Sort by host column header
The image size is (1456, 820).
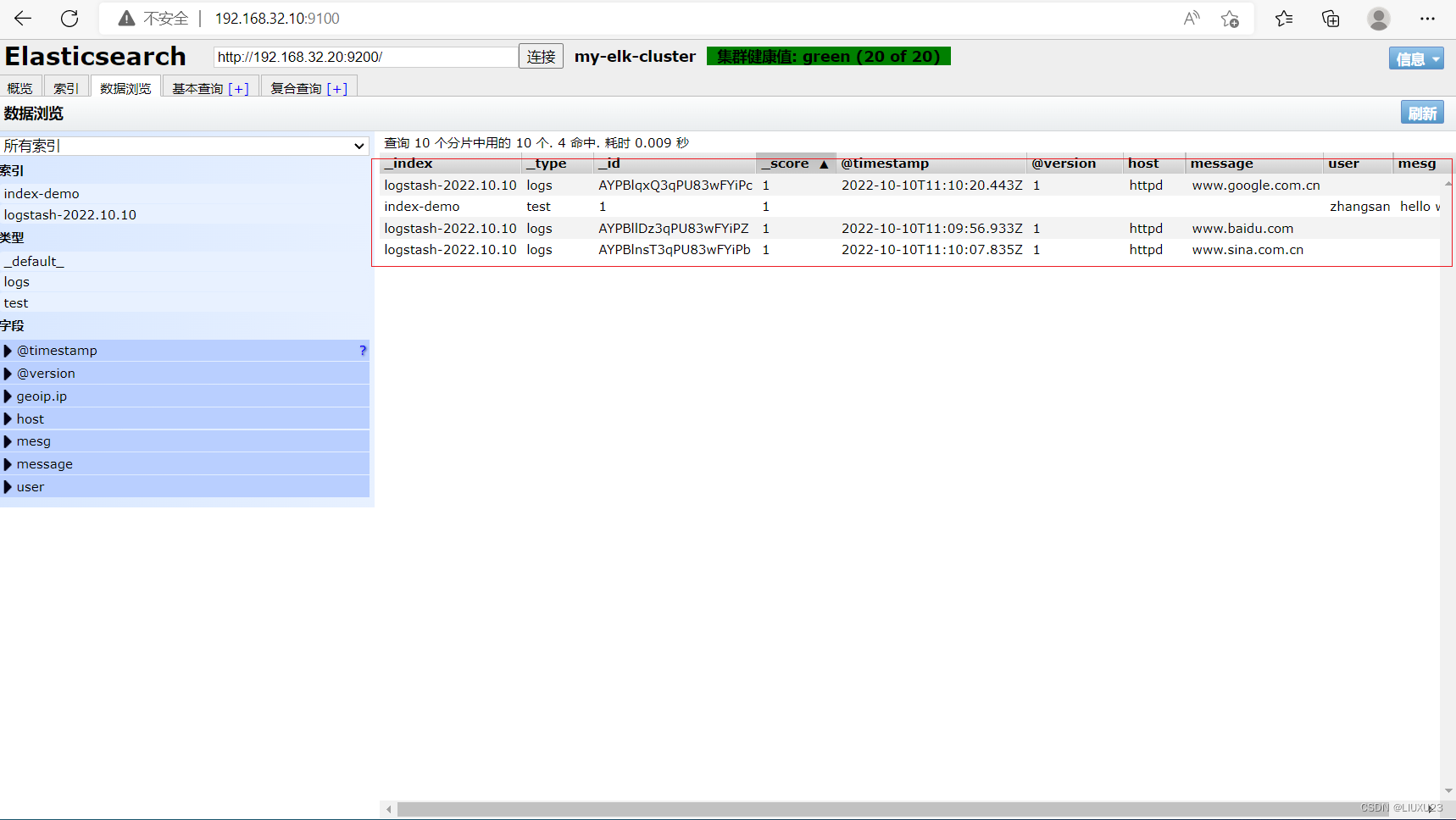1154,164
